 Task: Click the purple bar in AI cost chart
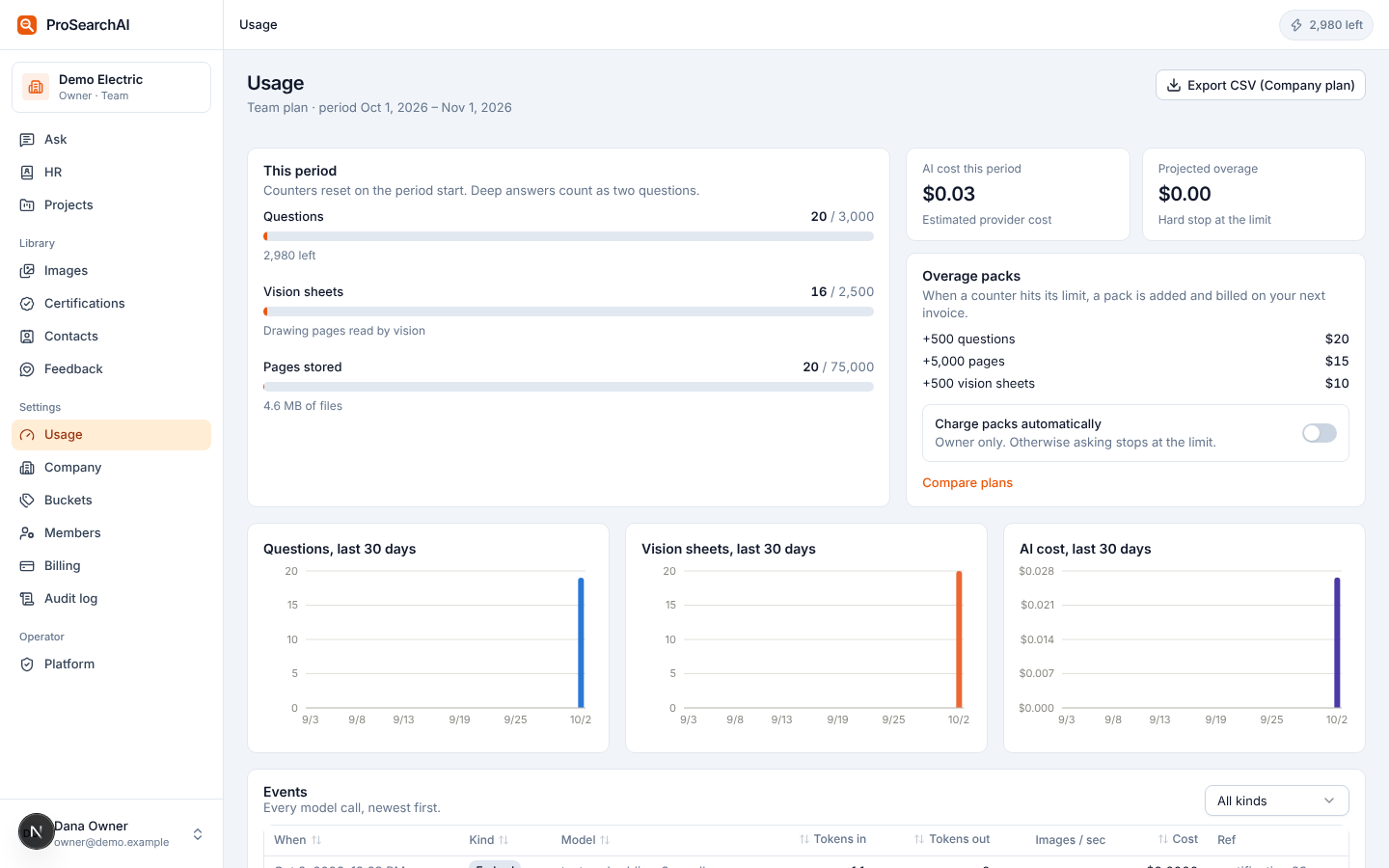point(1337,642)
